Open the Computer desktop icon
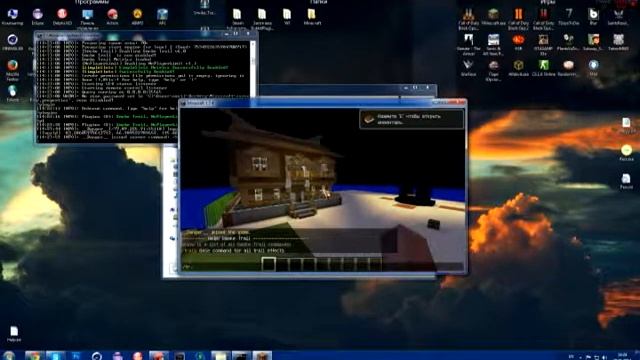This screenshot has height=360, width=640. pos(12,17)
